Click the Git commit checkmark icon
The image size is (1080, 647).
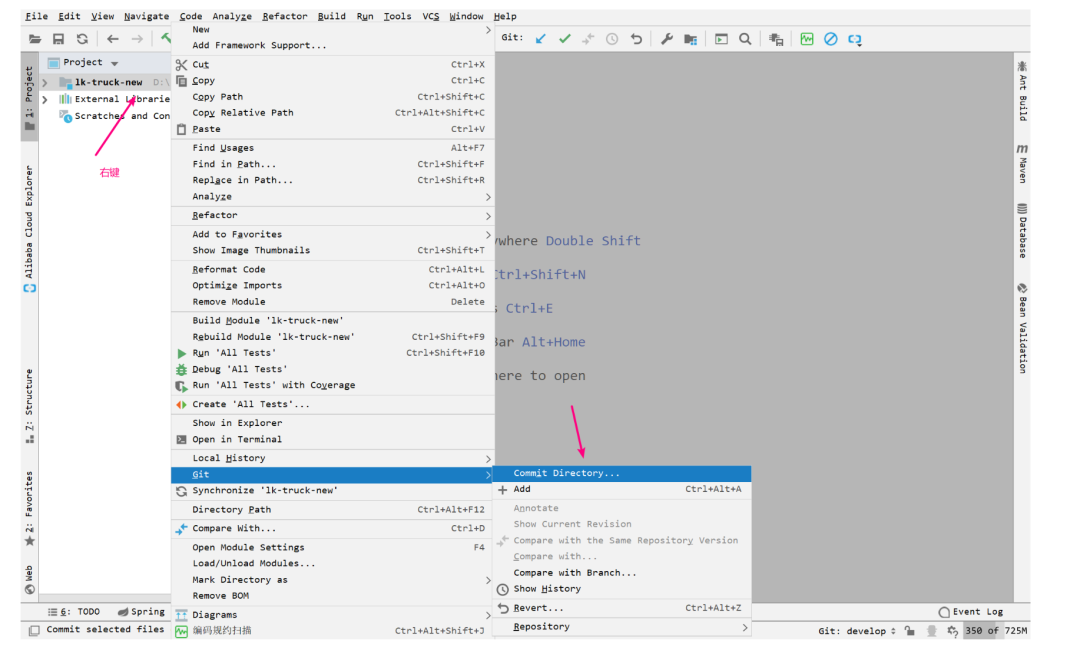tap(565, 39)
